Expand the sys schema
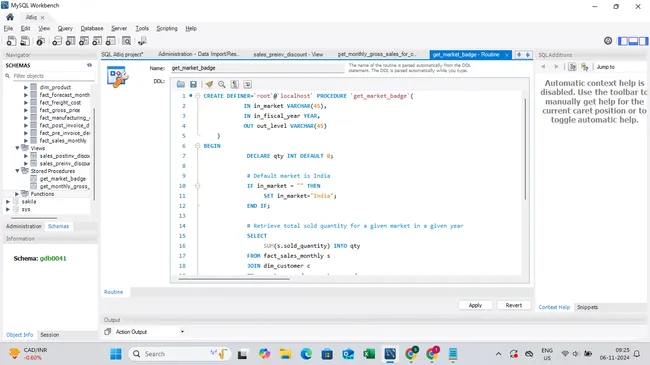The width and height of the screenshot is (650, 365). [8, 209]
